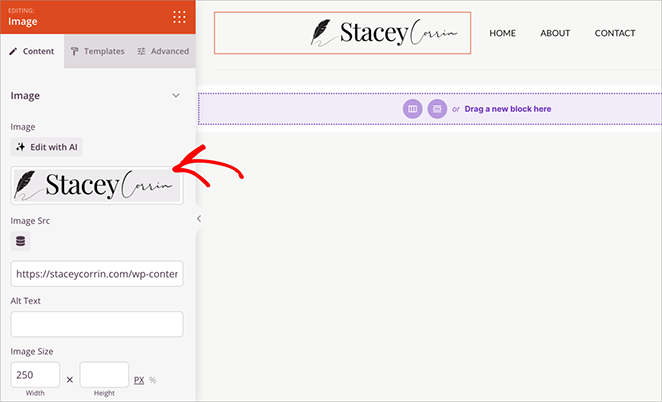662x402 pixels.
Task: Open the HOME navigation link
Action: [x=502, y=33]
